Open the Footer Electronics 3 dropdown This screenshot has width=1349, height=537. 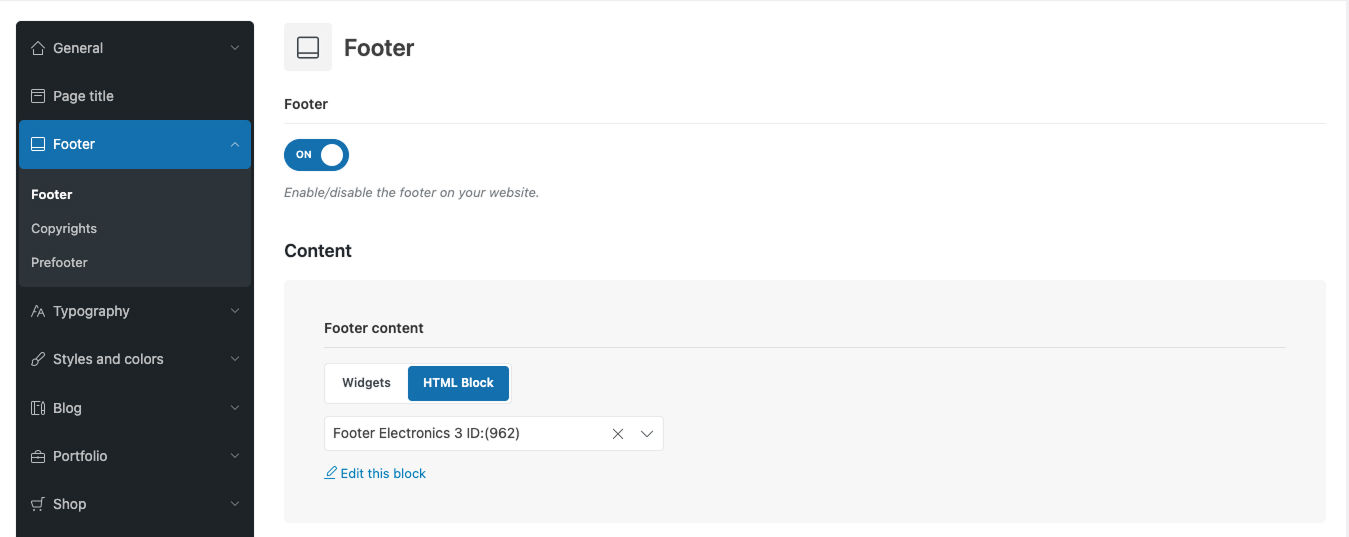pyautogui.click(x=646, y=434)
